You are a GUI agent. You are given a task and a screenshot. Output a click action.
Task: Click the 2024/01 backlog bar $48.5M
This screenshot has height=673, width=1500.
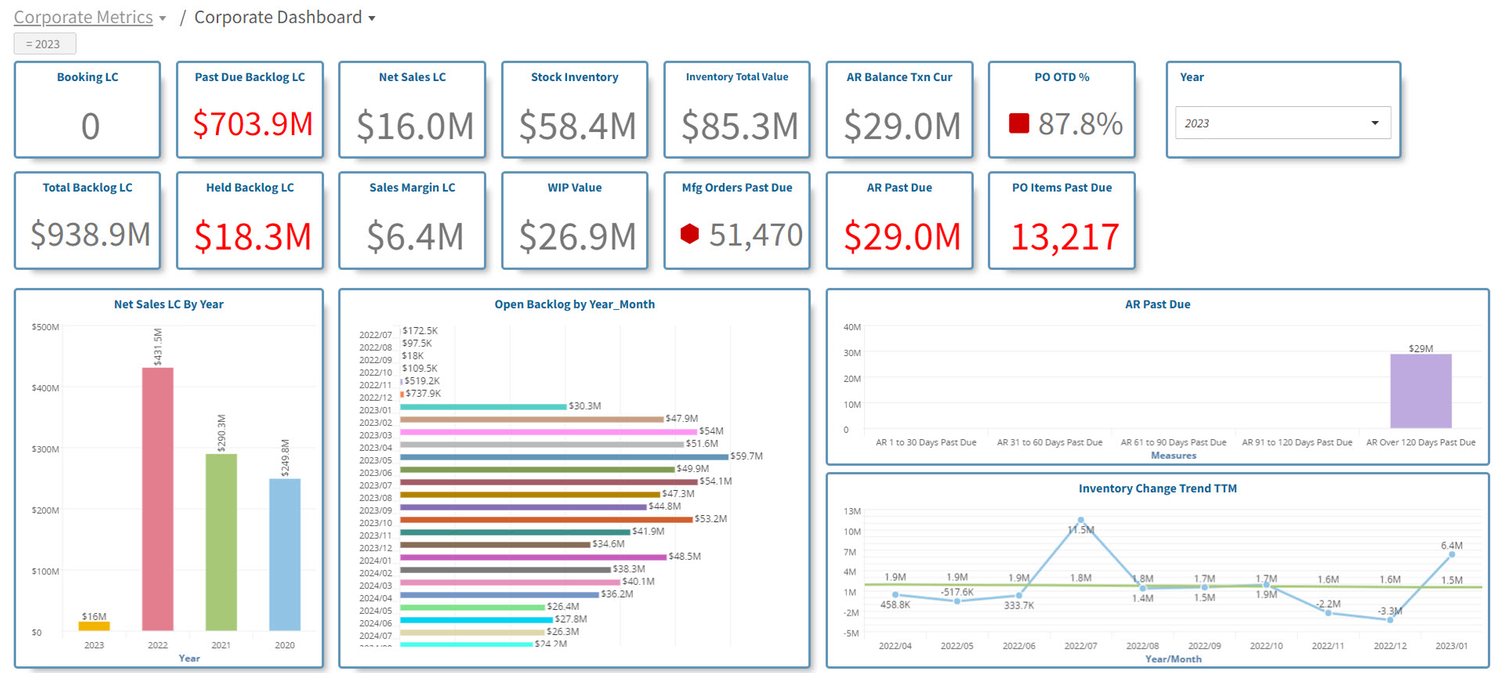pyautogui.click(x=533, y=557)
